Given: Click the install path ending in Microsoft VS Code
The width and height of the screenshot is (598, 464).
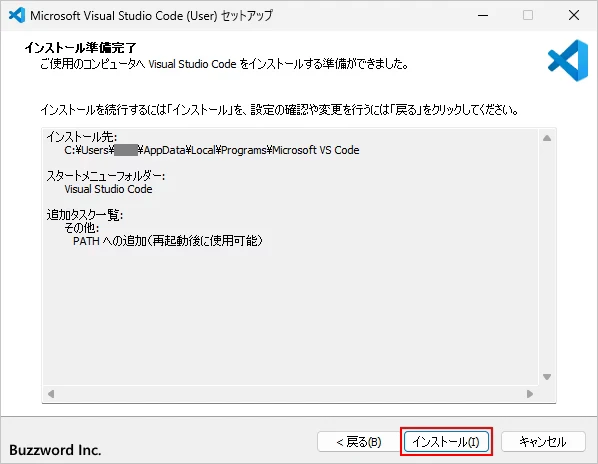Looking at the screenshot, I should click(x=212, y=150).
